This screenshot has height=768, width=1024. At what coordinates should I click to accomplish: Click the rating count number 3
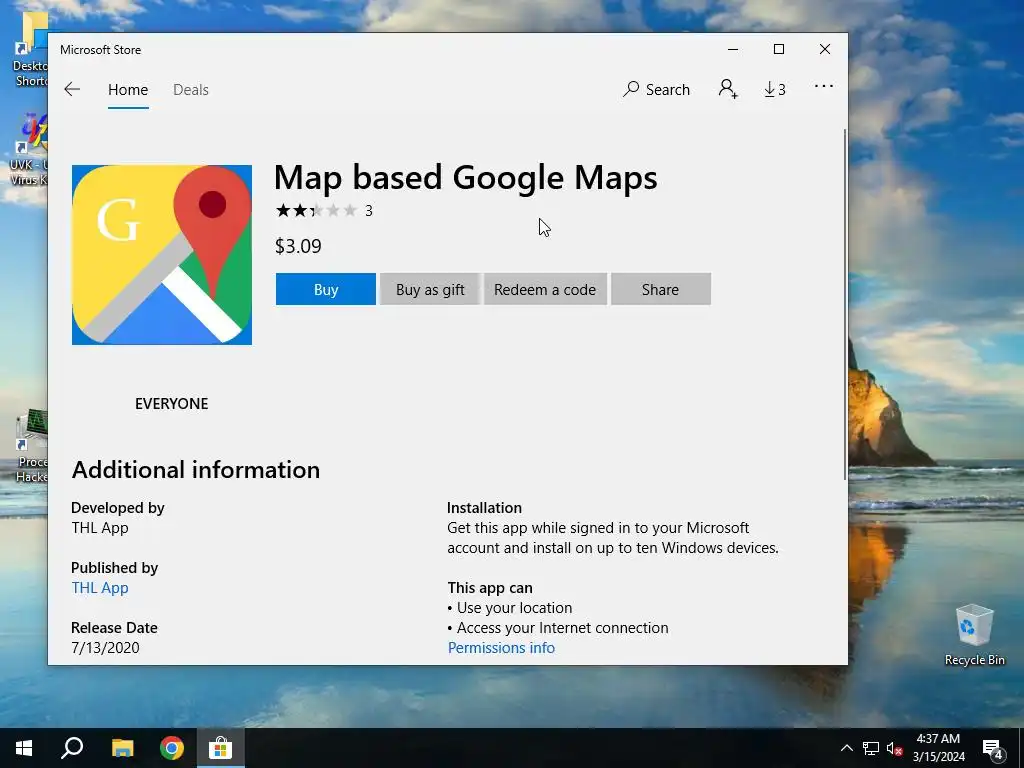tap(369, 211)
